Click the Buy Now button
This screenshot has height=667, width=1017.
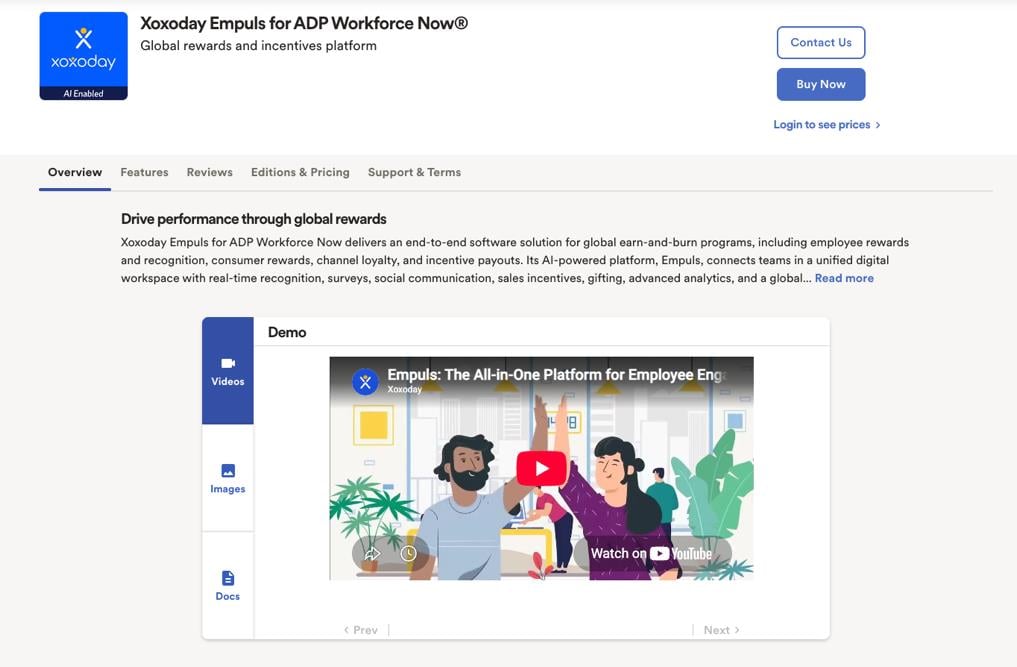click(820, 84)
